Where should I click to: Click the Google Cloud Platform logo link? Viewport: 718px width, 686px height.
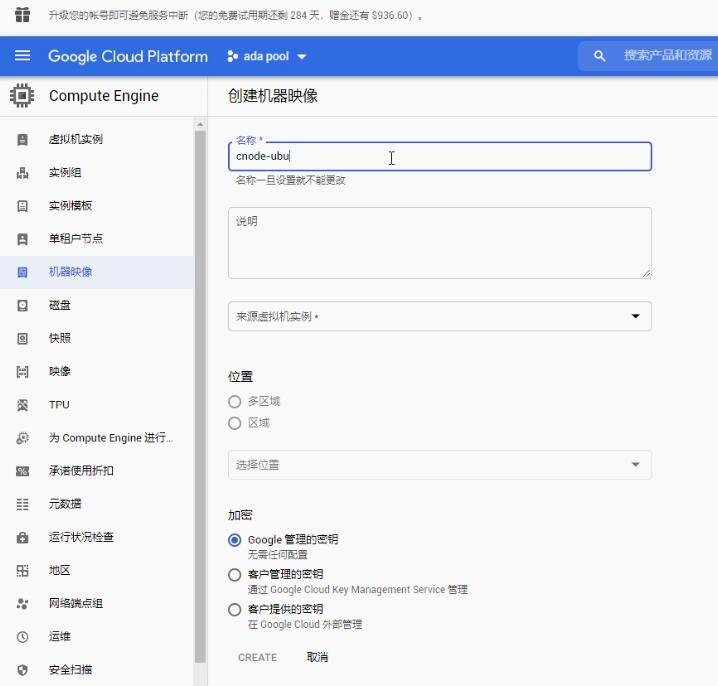(128, 56)
